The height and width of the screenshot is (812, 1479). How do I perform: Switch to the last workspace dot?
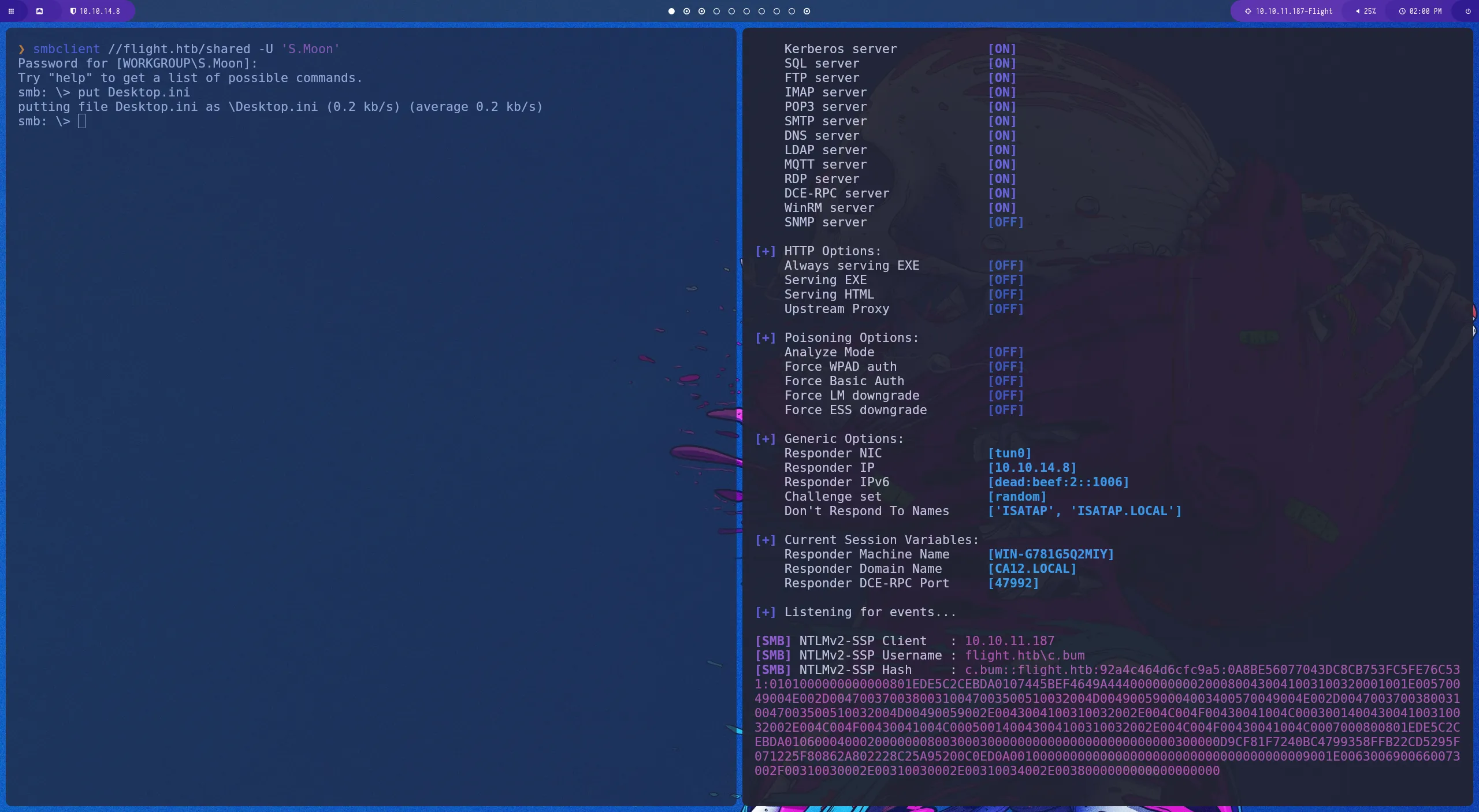click(807, 11)
